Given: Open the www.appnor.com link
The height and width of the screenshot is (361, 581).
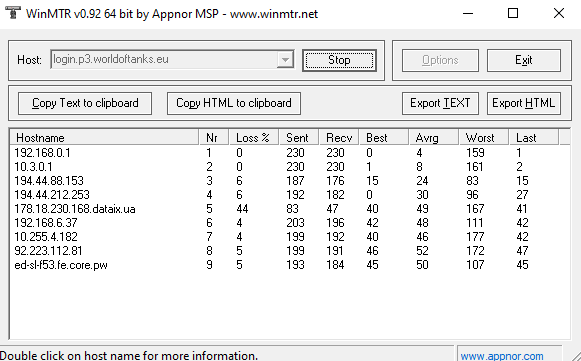Looking at the screenshot, I should (502, 356).
